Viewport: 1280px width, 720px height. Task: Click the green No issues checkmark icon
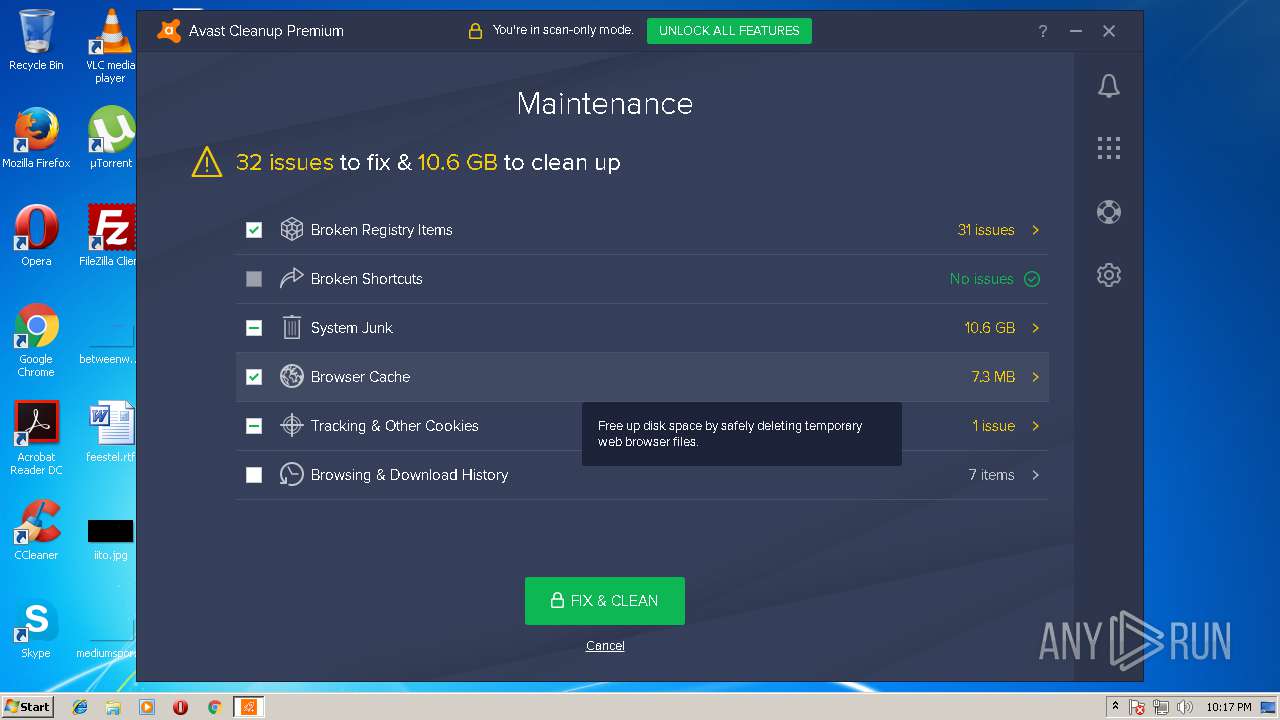1032,279
